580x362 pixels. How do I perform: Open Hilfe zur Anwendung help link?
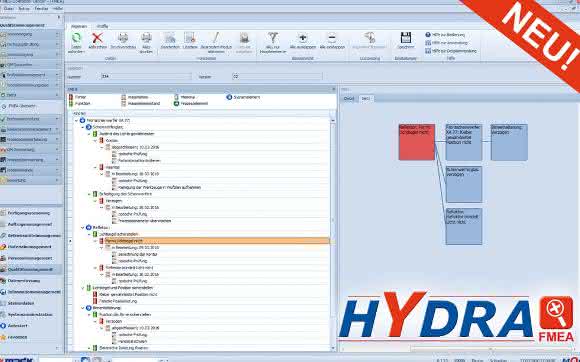(446, 43)
